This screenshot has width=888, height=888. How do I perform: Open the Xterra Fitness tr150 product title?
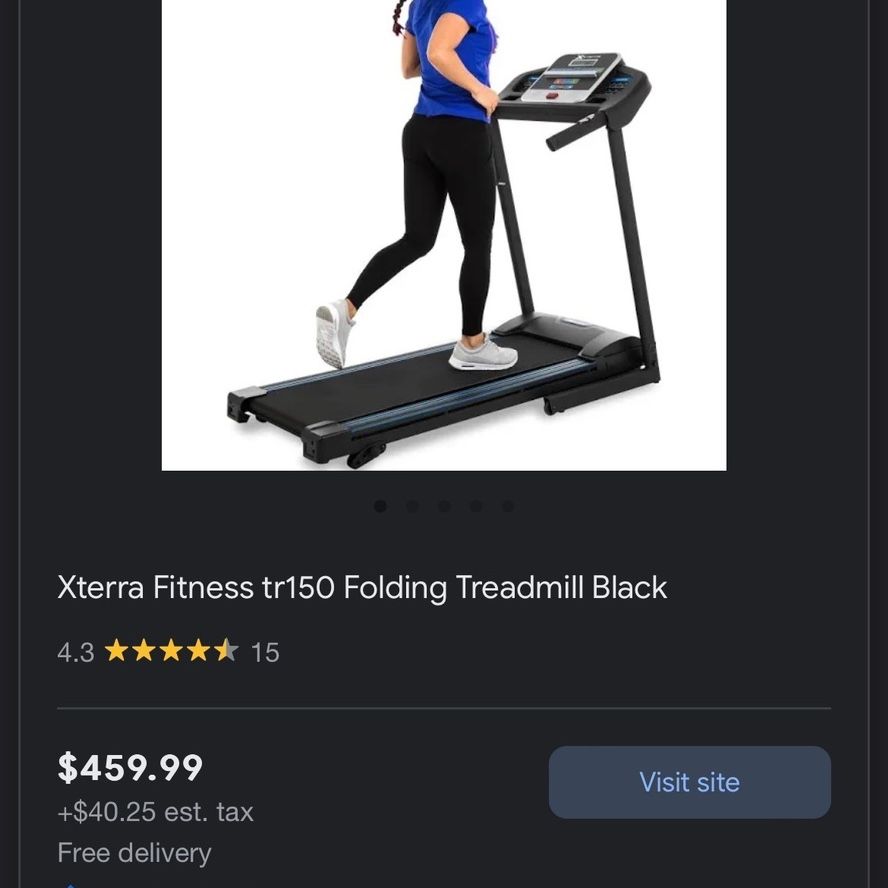[x=362, y=587]
